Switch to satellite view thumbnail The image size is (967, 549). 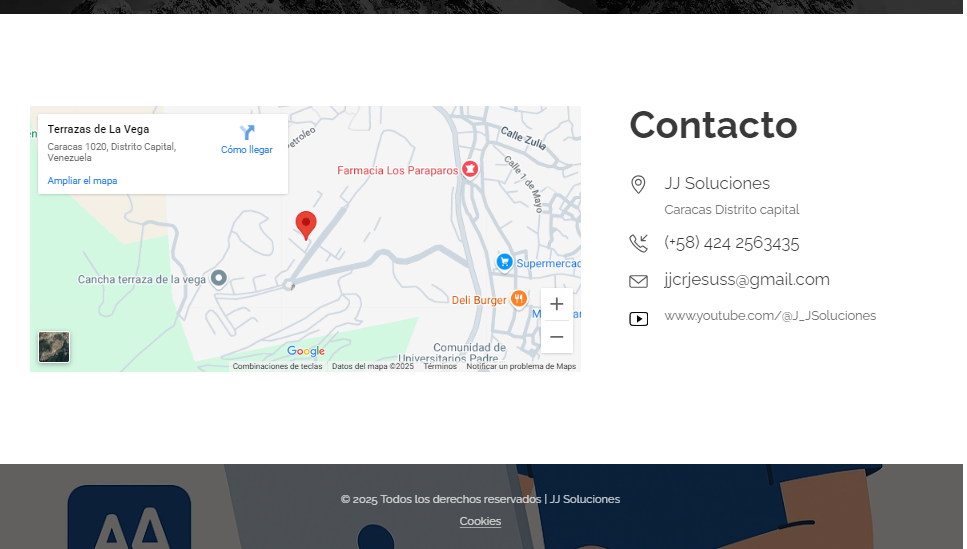click(x=54, y=347)
